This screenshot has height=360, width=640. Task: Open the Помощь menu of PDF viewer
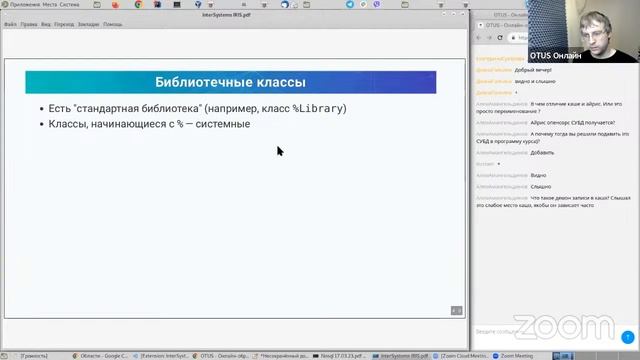click(x=113, y=24)
